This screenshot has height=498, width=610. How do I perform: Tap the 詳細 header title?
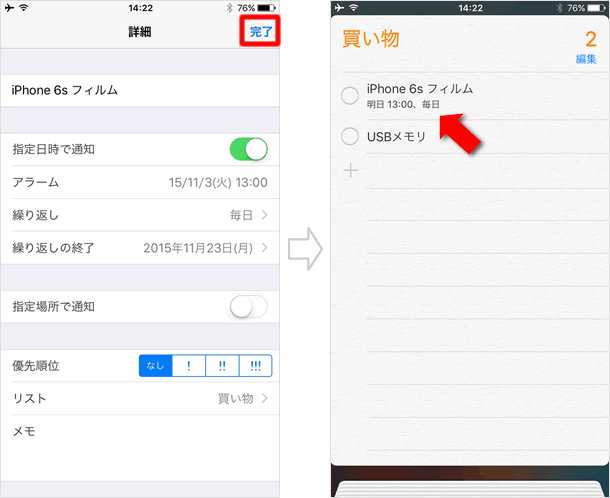(140, 32)
